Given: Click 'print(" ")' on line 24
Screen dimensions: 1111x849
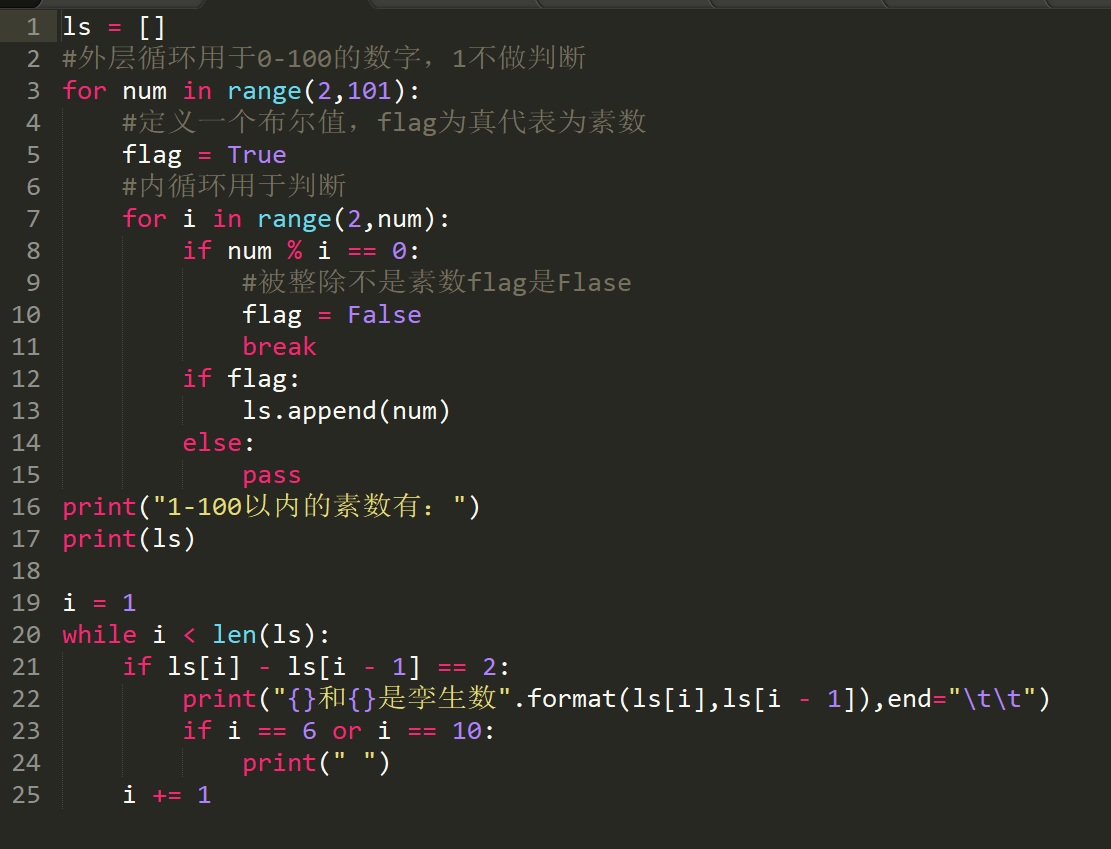Looking at the screenshot, I should [316, 763].
